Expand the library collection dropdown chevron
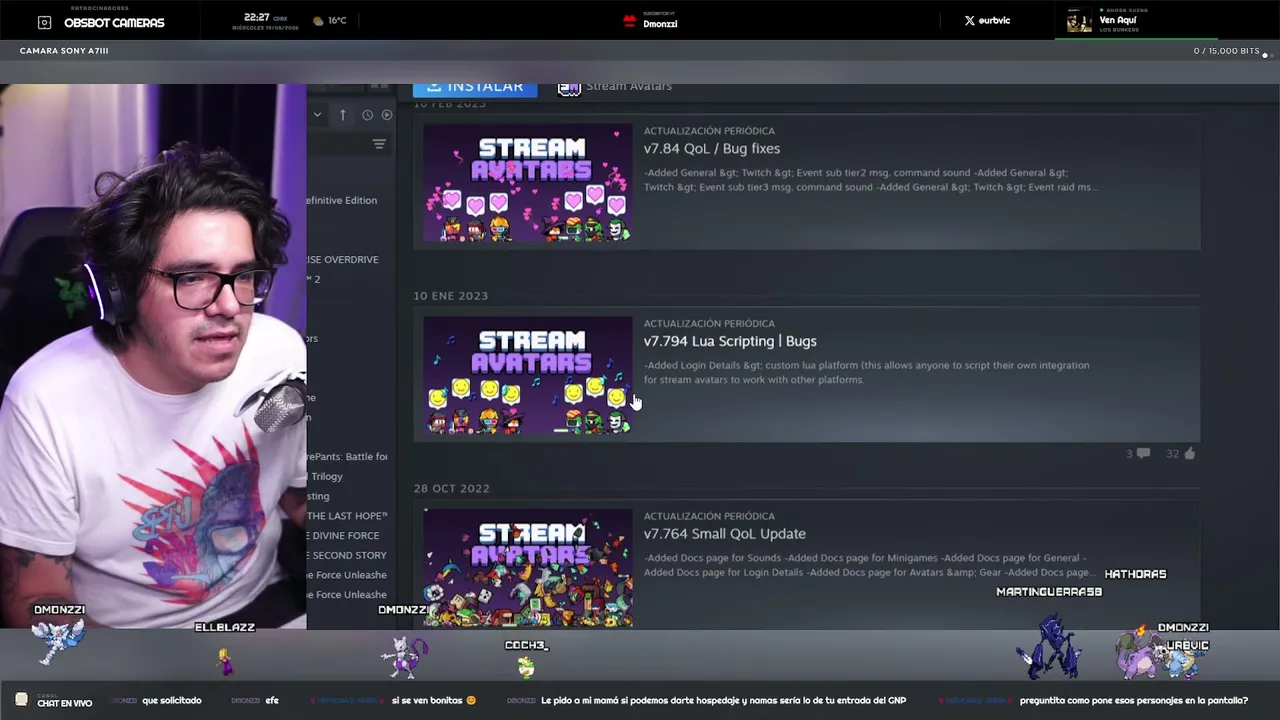This screenshot has width=1280, height=720. coord(317,115)
